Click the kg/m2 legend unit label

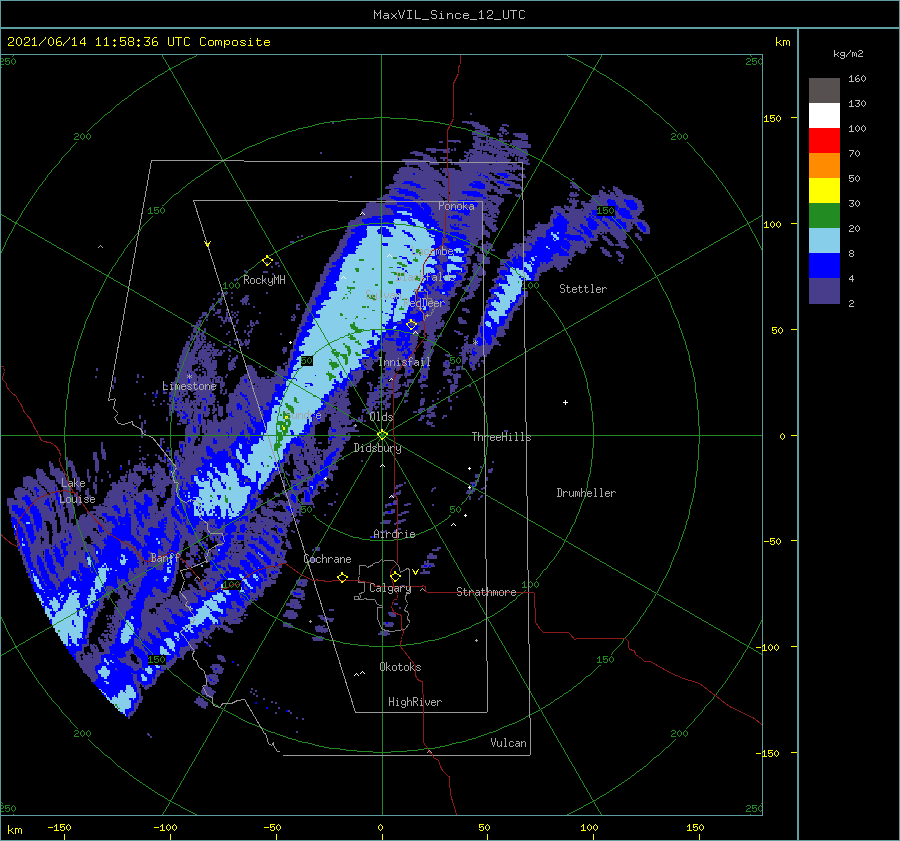point(848,53)
